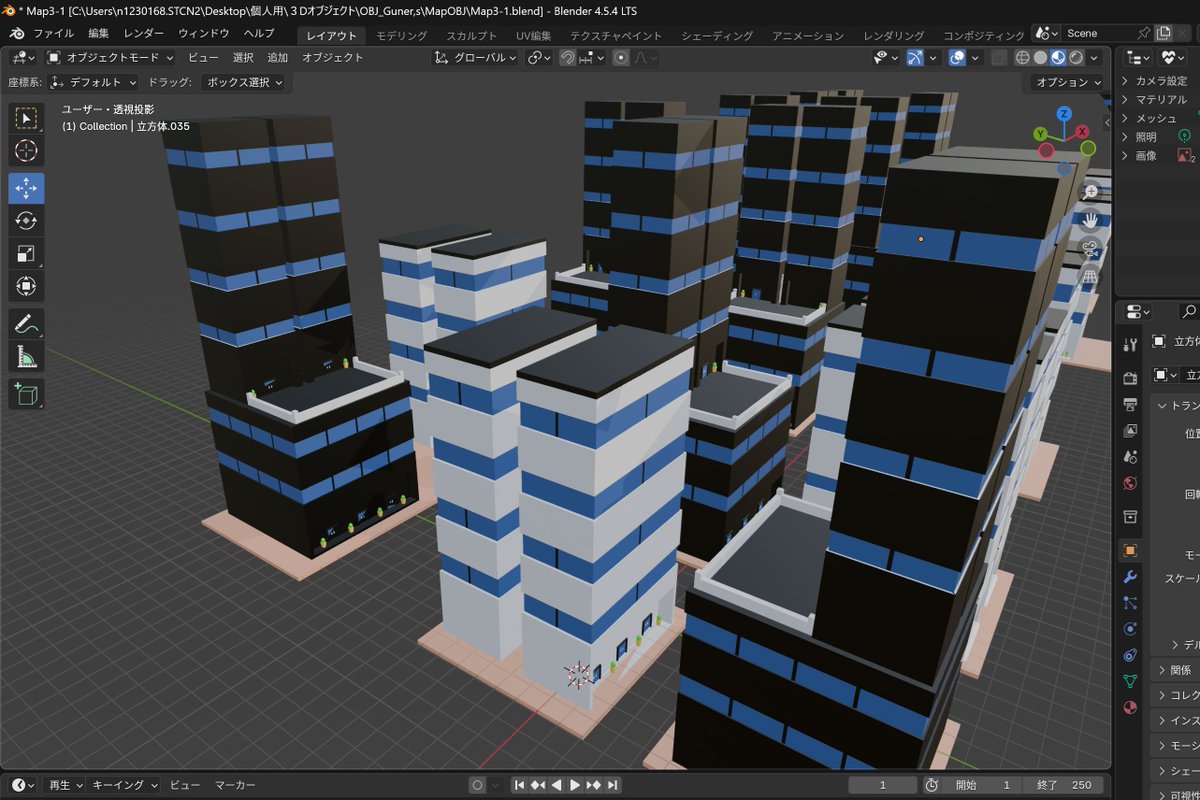Select the Annotate tool
The width and height of the screenshot is (1200, 800).
pos(26,321)
